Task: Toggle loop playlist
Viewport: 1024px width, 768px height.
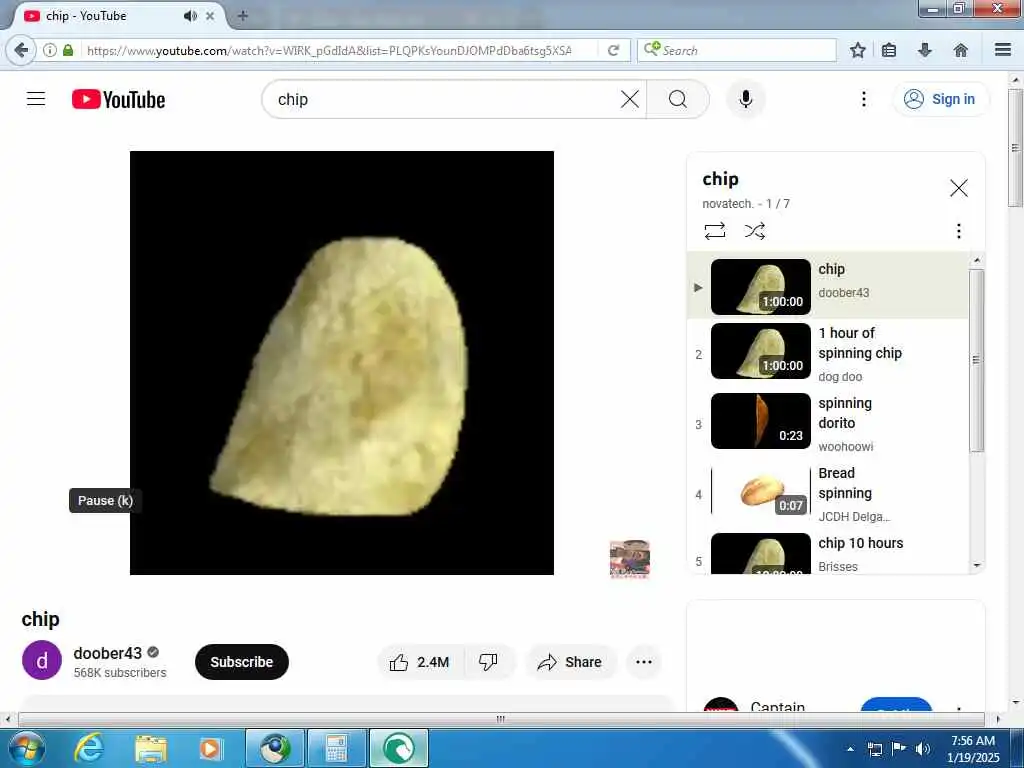Action: [714, 231]
